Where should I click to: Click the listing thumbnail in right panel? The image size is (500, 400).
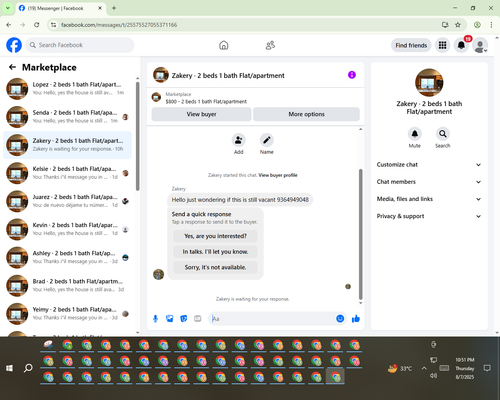pyautogui.click(x=429, y=83)
